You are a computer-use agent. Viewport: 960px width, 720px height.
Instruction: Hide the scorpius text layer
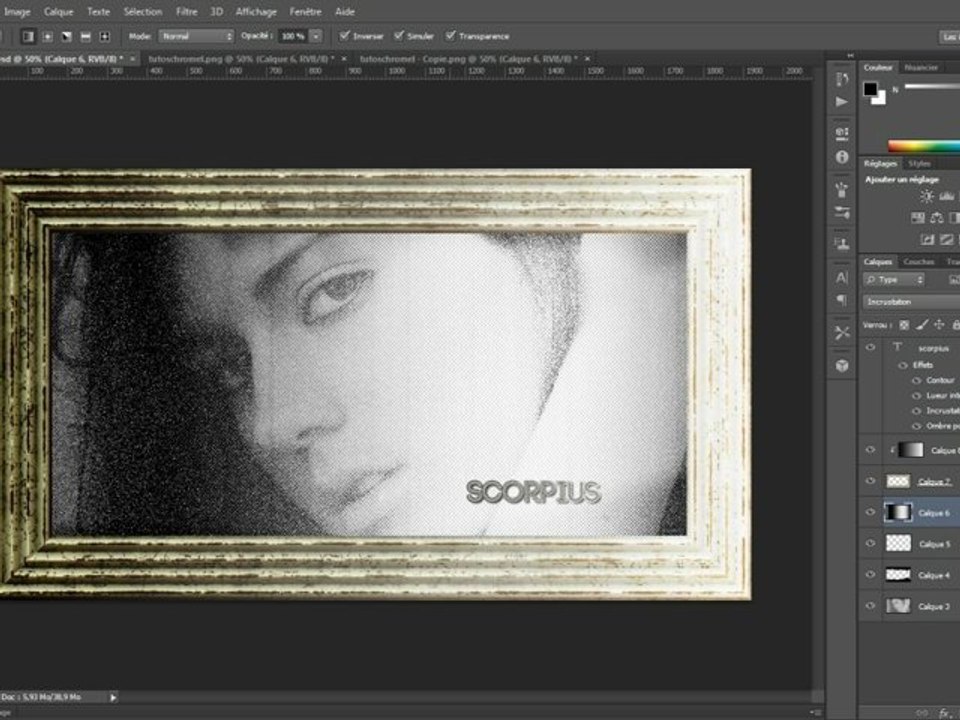pyautogui.click(x=871, y=347)
